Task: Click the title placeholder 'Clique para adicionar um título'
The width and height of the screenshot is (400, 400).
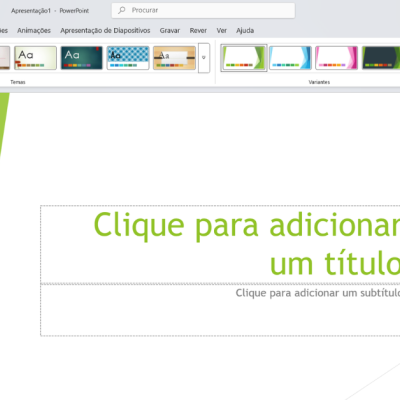Action: point(220,244)
